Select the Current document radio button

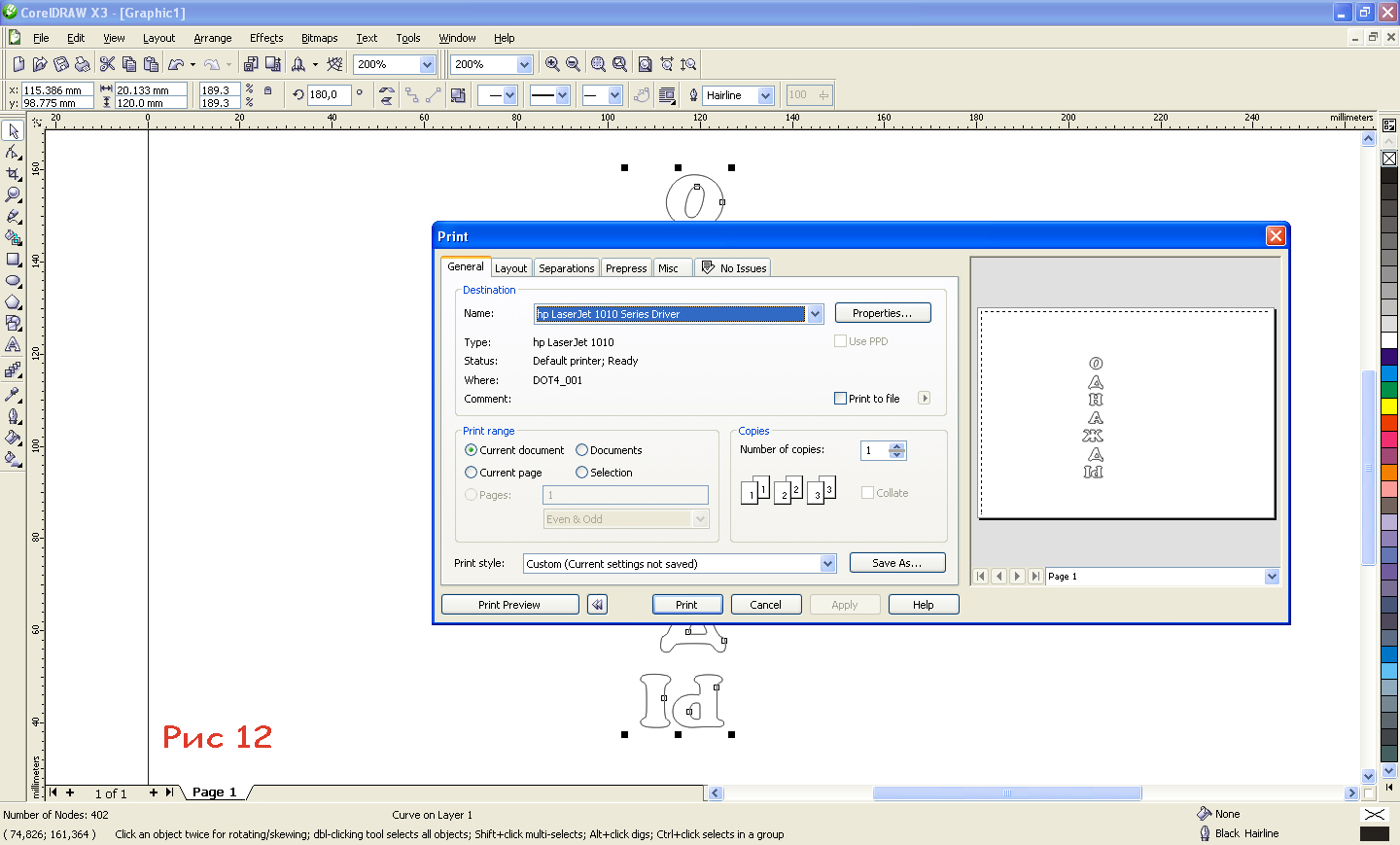(x=471, y=450)
